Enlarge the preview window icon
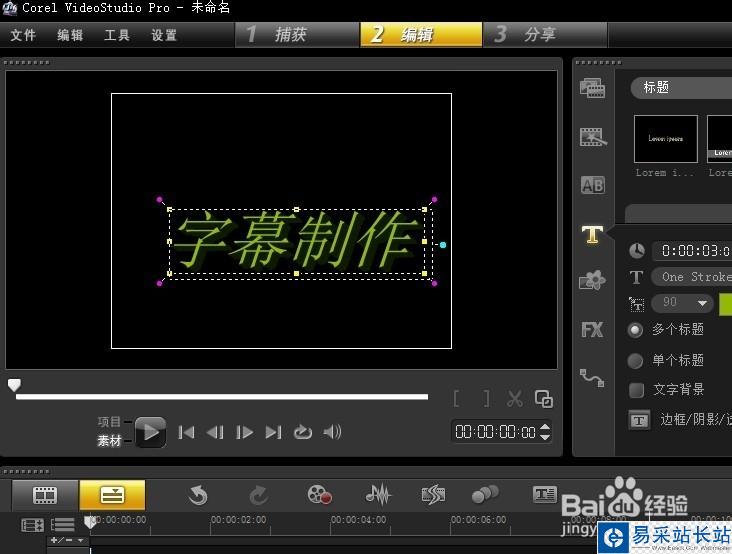The height and width of the screenshot is (554, 732). click(x=544, y=399)
